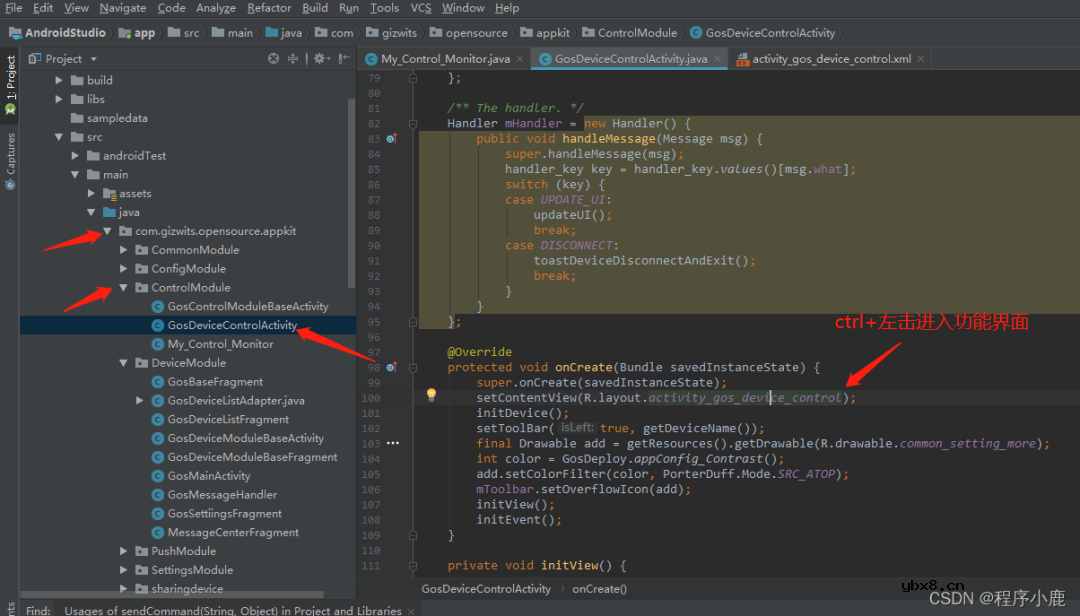The image size is (1080, 616).
Task: Click the onCreate() breadcrumb at the editor bottom
Action: pos(599,589)
